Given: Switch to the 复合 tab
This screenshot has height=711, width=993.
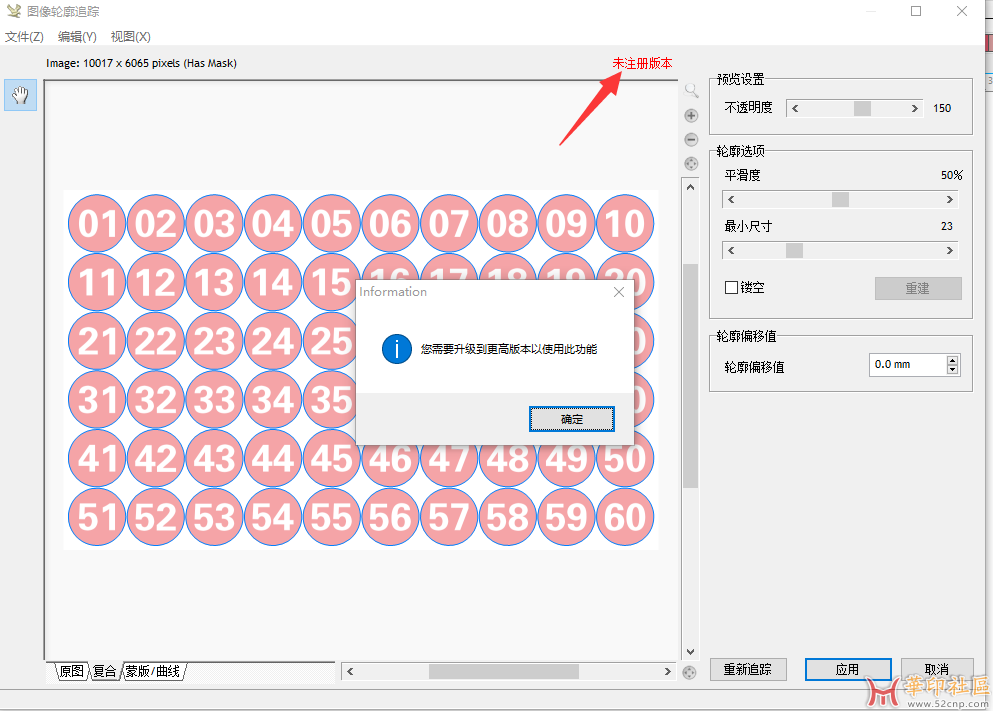Looking at the screenshot, I should click(x=105, y=671).
